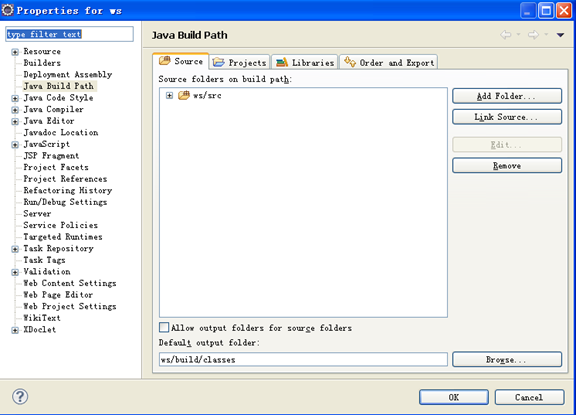This screenshot has width=576, height=415.
Task: Expand the Validation node
Action: click(15, 272)
